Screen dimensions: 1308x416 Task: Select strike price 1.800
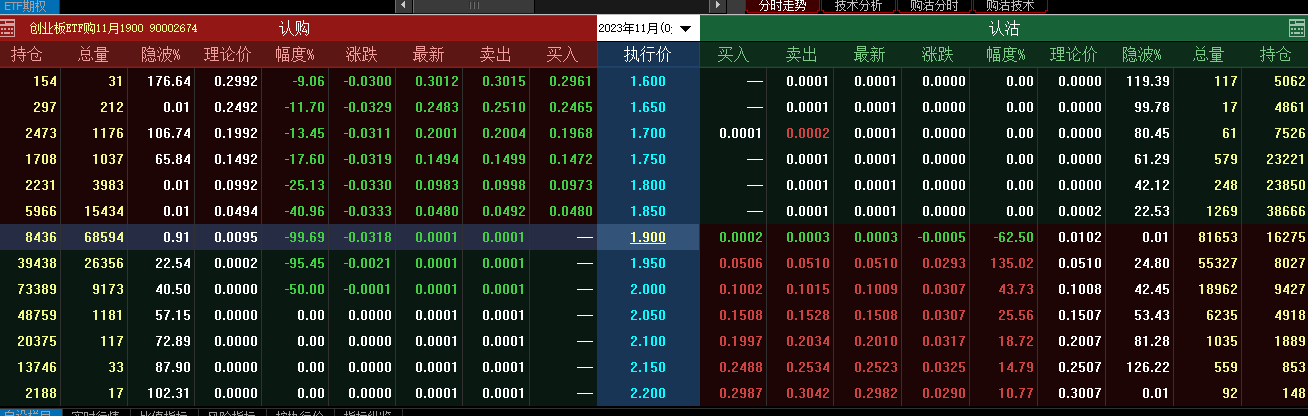(x=648, y=185)
